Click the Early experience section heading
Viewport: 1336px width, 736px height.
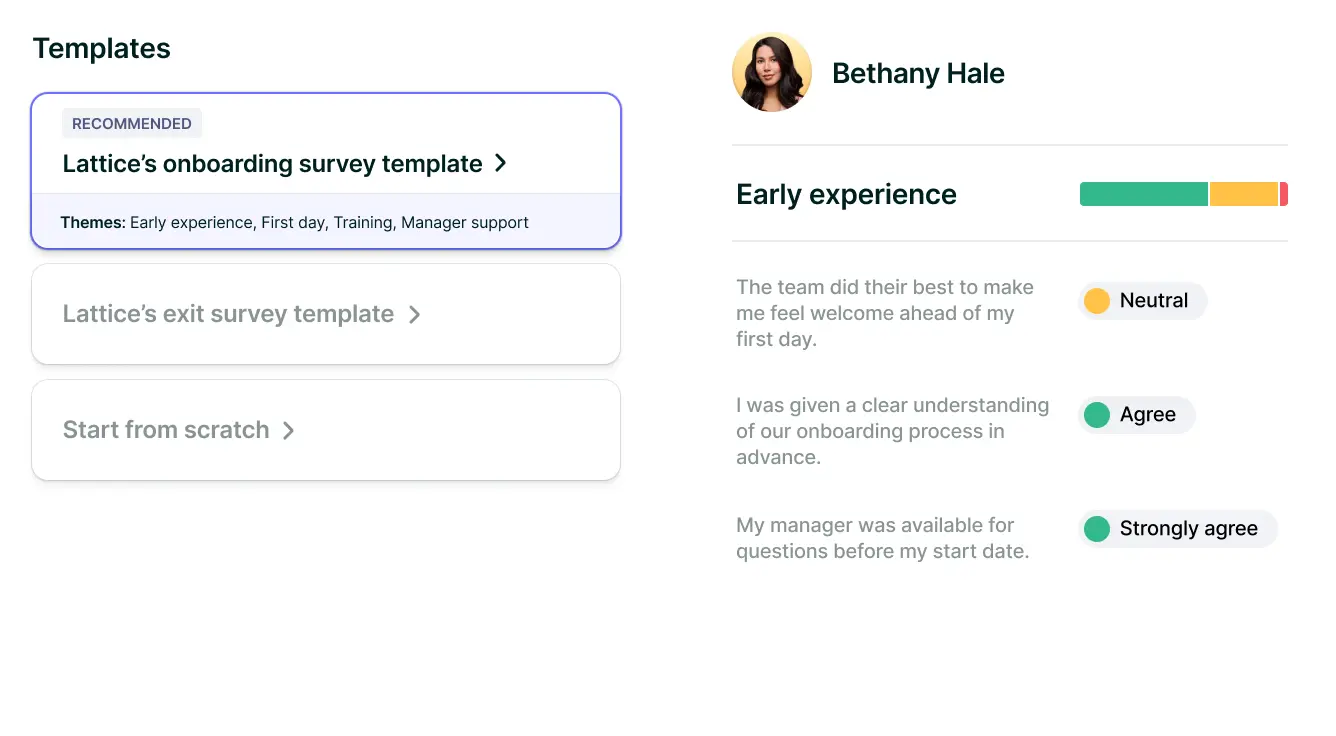846,194
